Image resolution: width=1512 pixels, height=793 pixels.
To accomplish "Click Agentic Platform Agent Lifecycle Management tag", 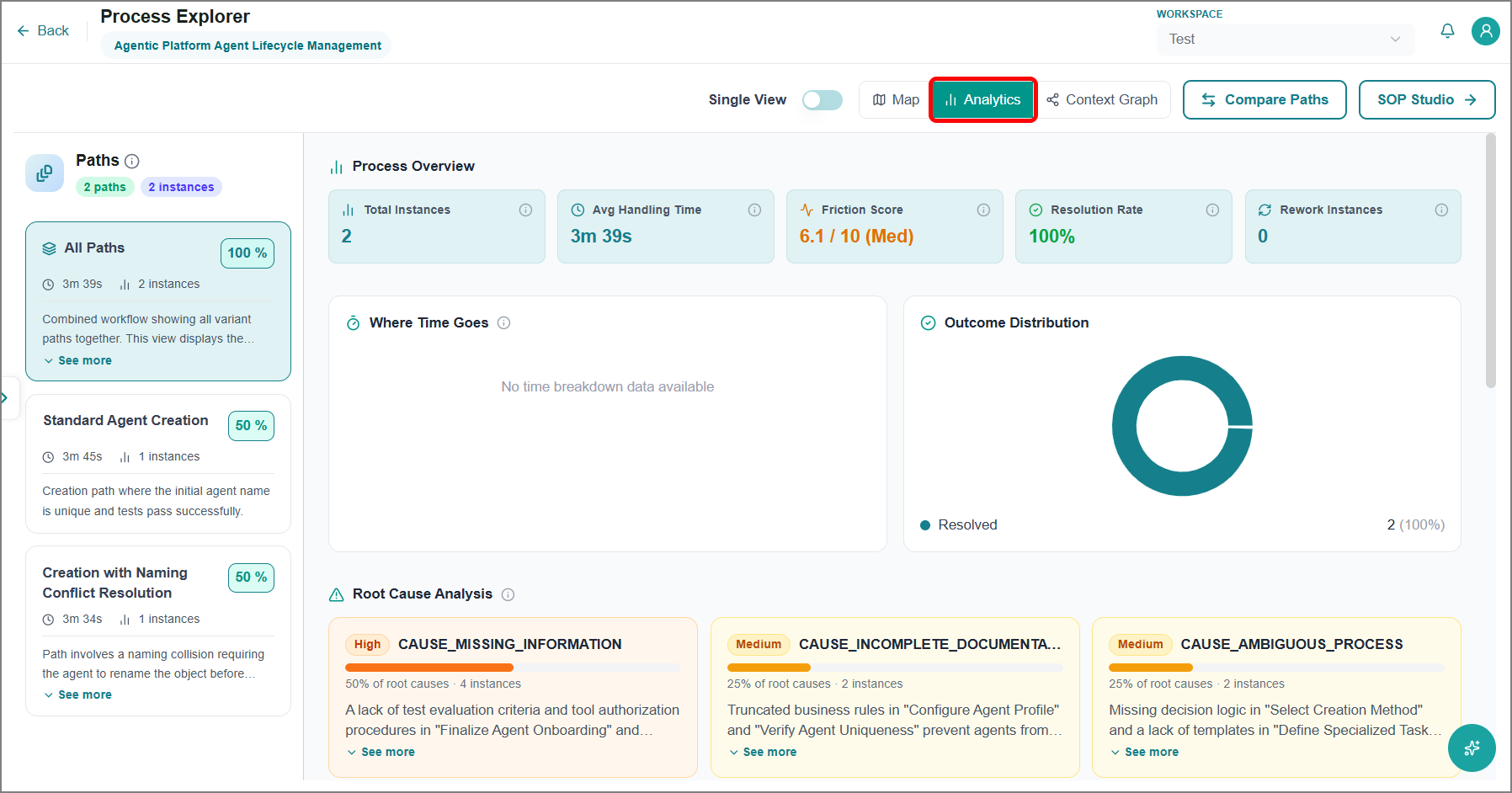I will (x=248, y=45).
